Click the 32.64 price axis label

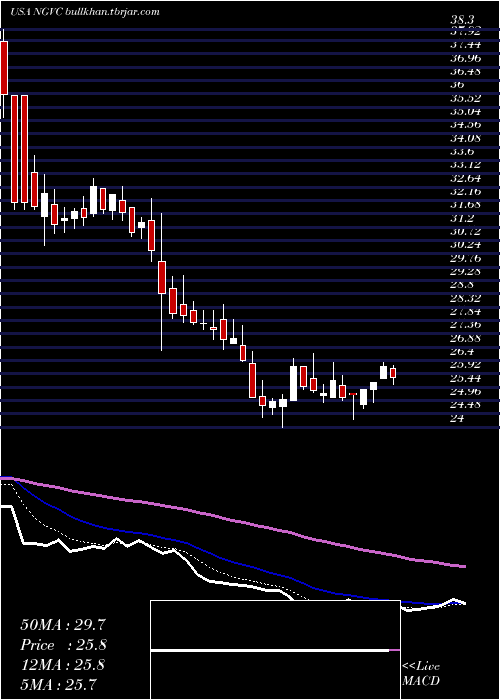click(465, 178)
